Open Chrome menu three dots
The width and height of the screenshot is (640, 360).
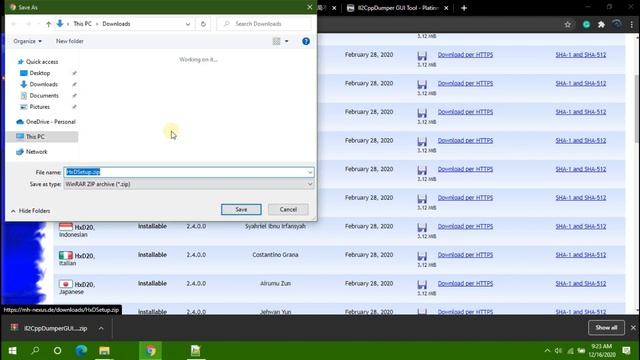click(631, 24)
